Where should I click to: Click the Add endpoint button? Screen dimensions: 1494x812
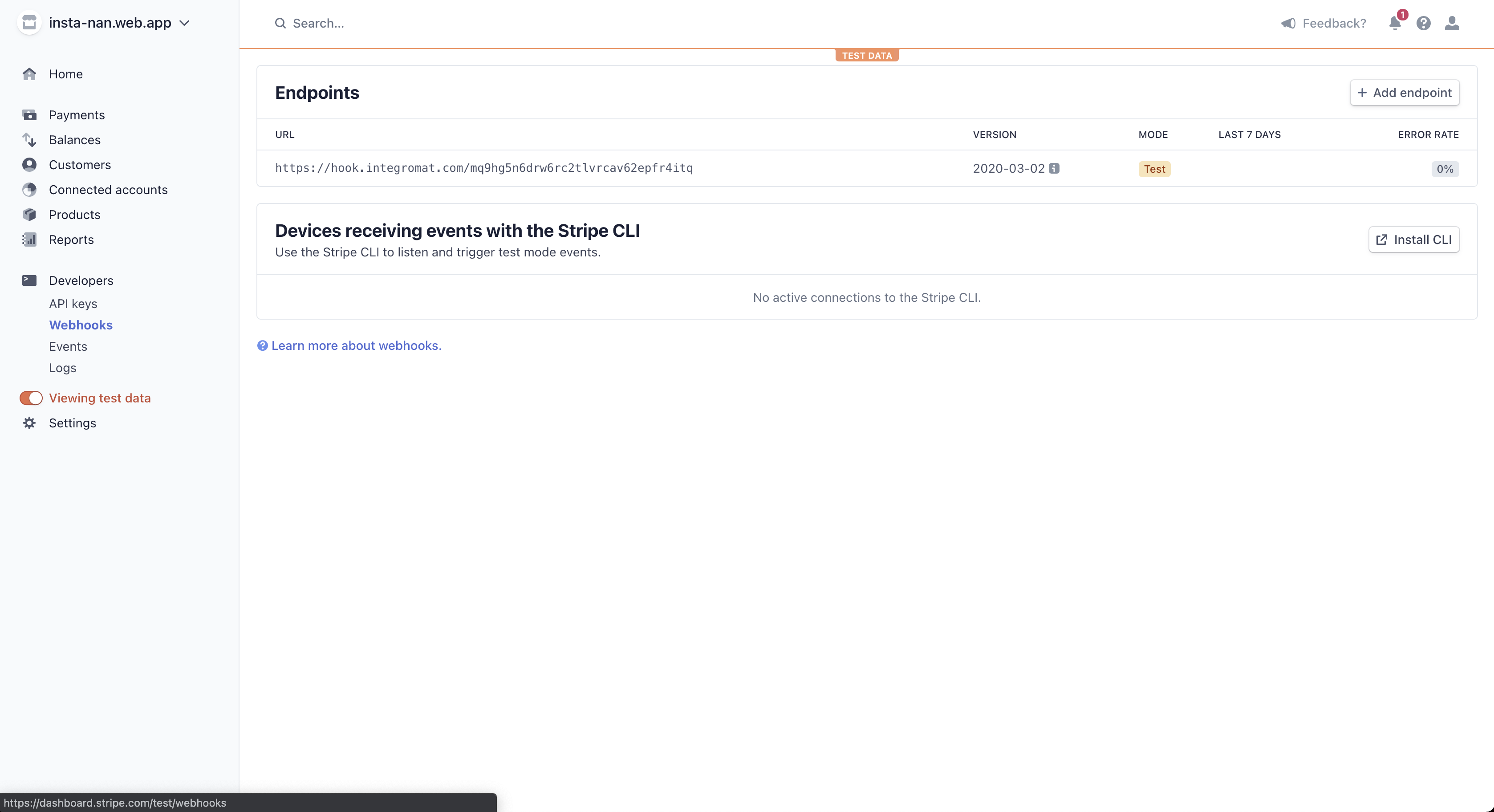[1404, 93]
